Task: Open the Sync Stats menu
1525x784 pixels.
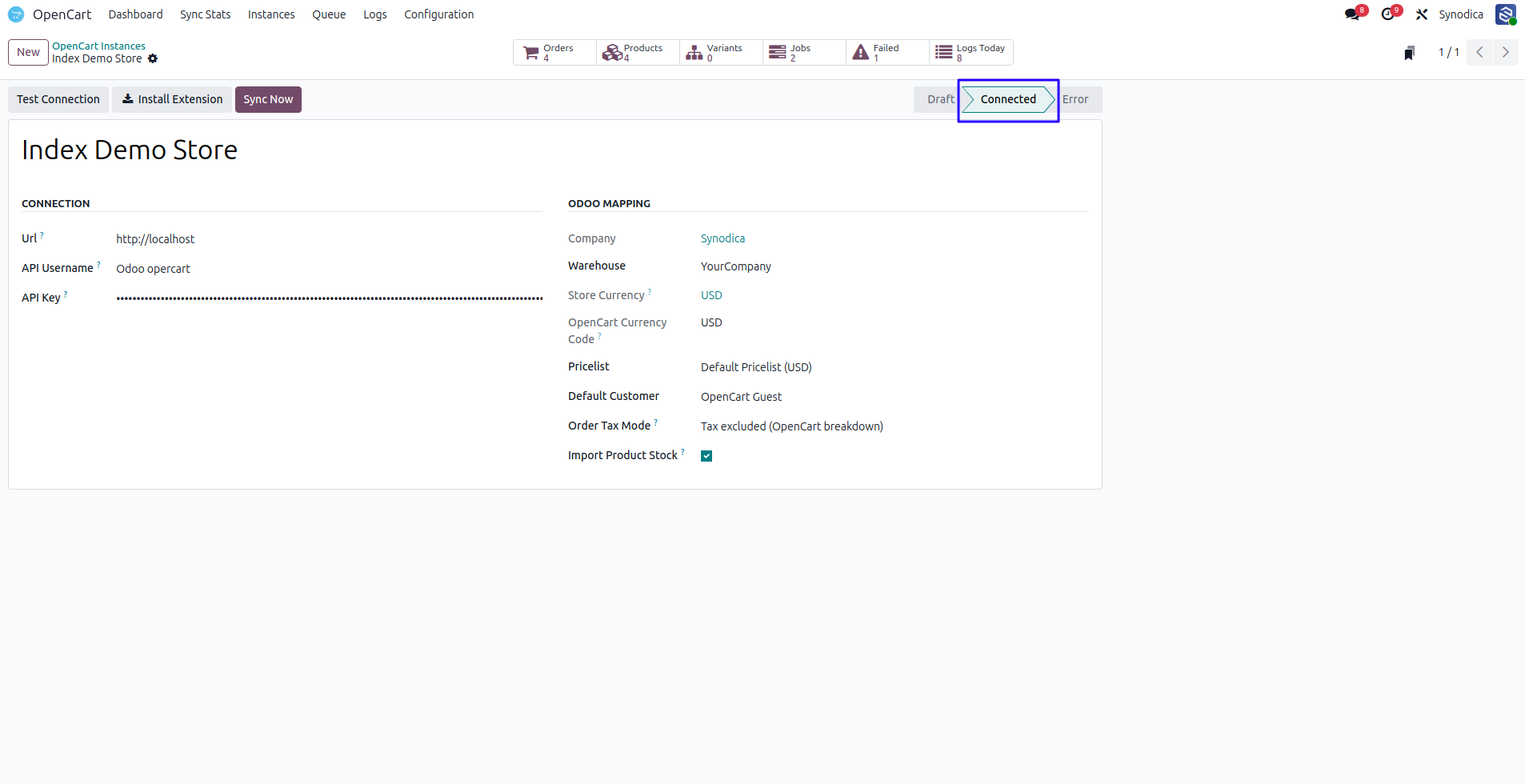Action: pyautogui.click(x=205, y=14)
